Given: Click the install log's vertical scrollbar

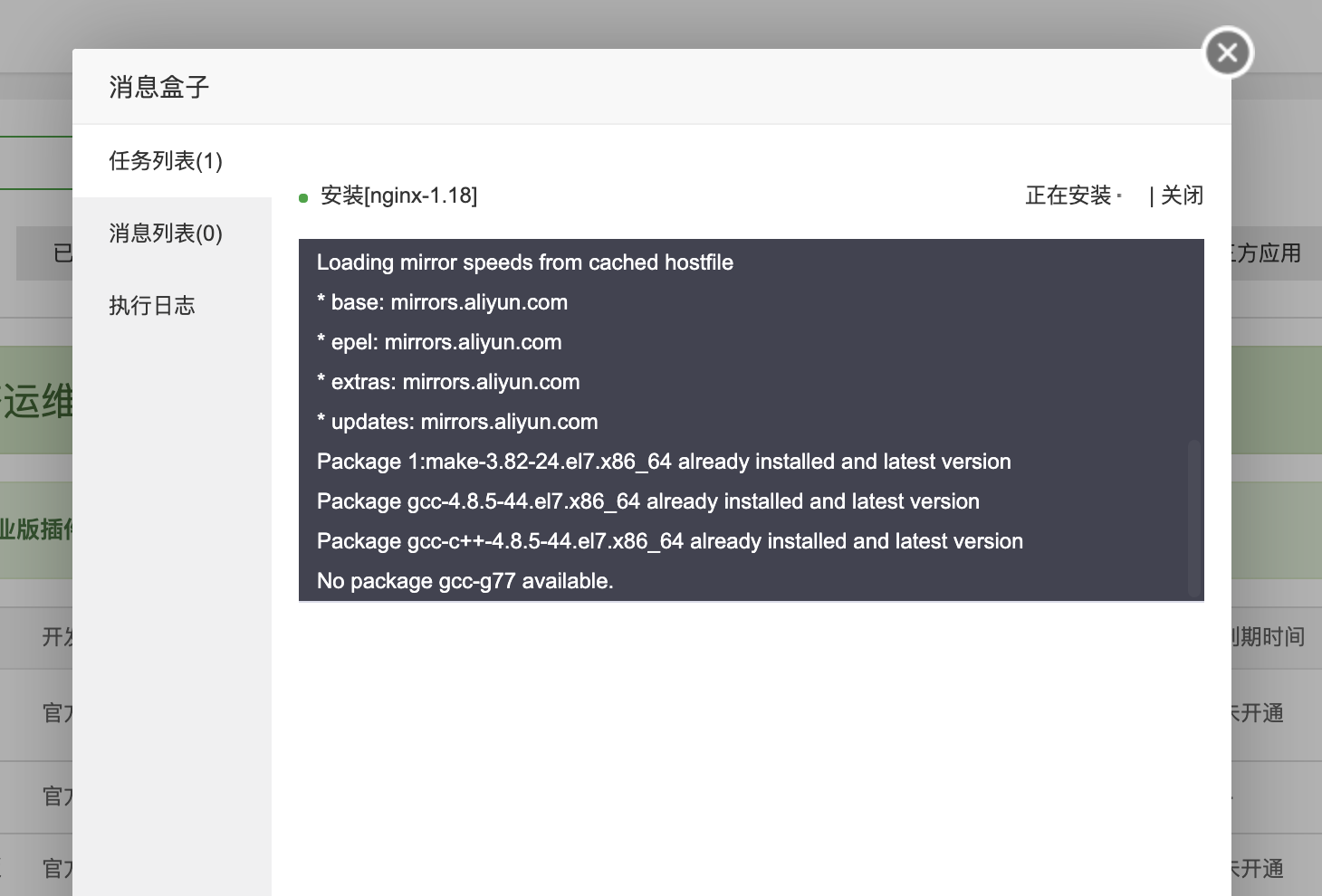Looking at the screenshot, I should click(1193, 516).
